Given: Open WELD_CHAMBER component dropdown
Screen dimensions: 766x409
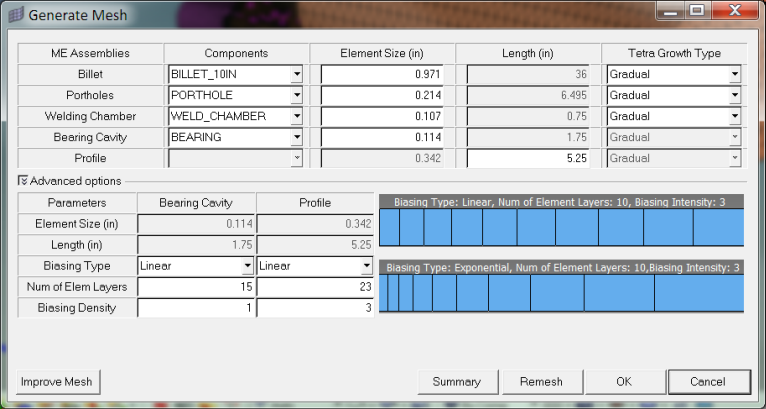Looking at the screenshot, I should 296,116.
